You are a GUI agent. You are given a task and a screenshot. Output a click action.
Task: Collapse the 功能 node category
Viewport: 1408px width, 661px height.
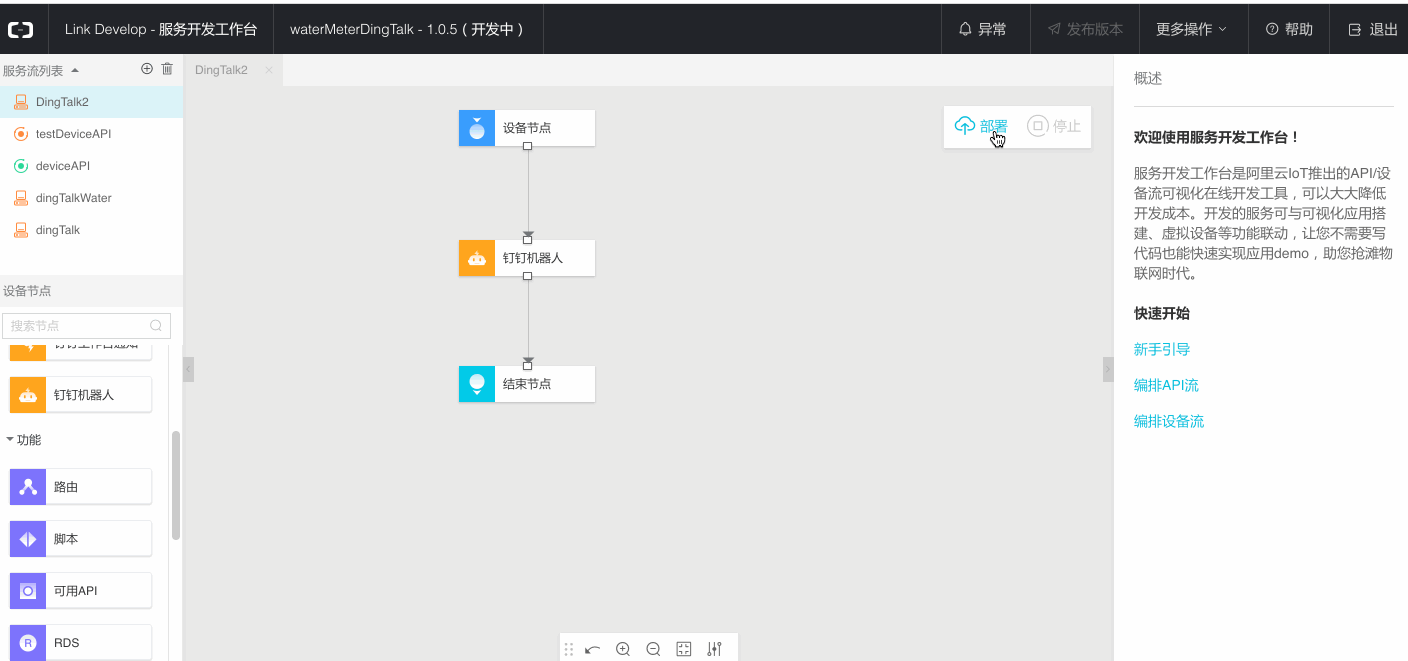[10, 439]
